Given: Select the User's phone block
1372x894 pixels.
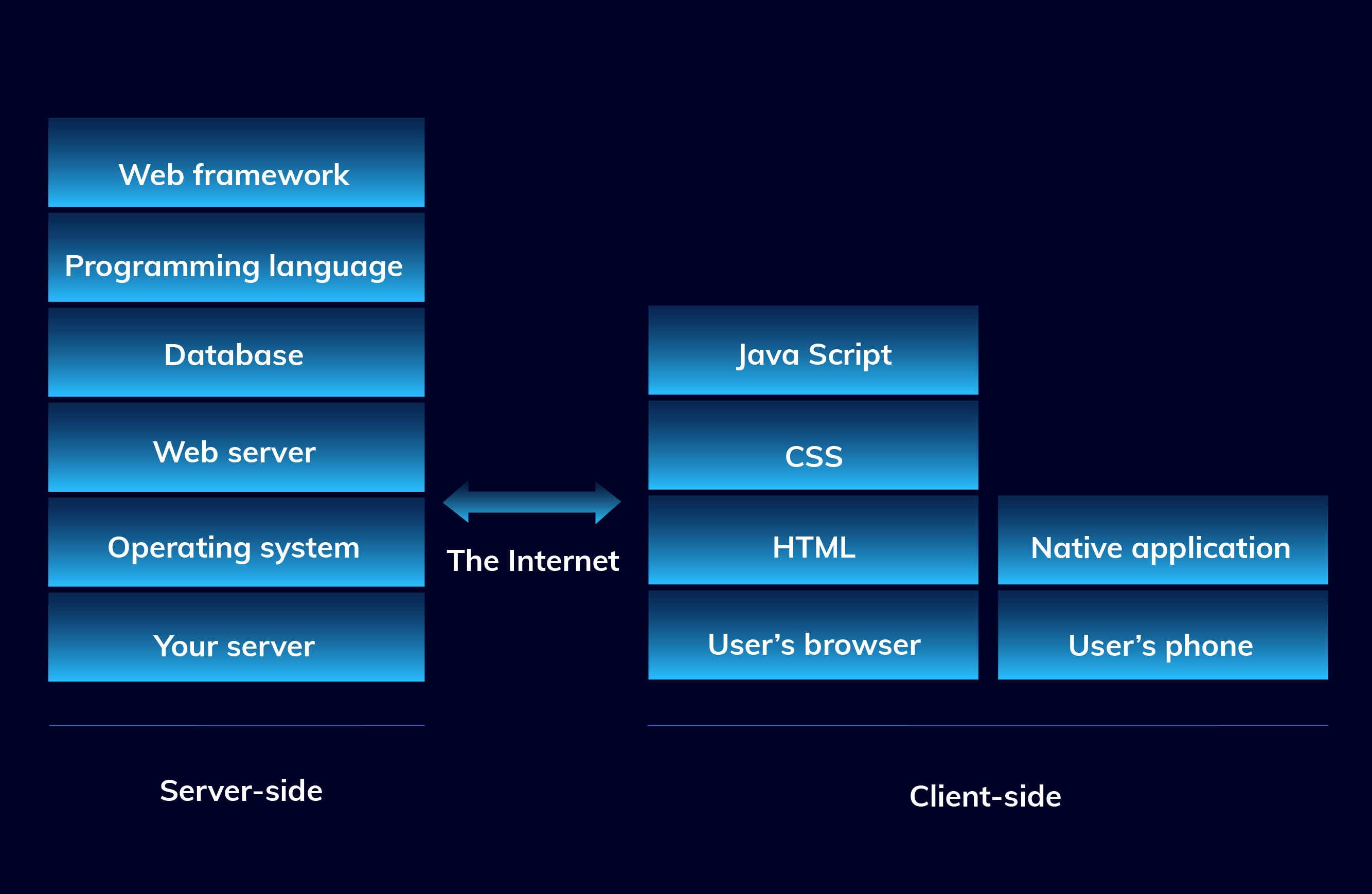Looking at the screenshot, I should 1163,635.
